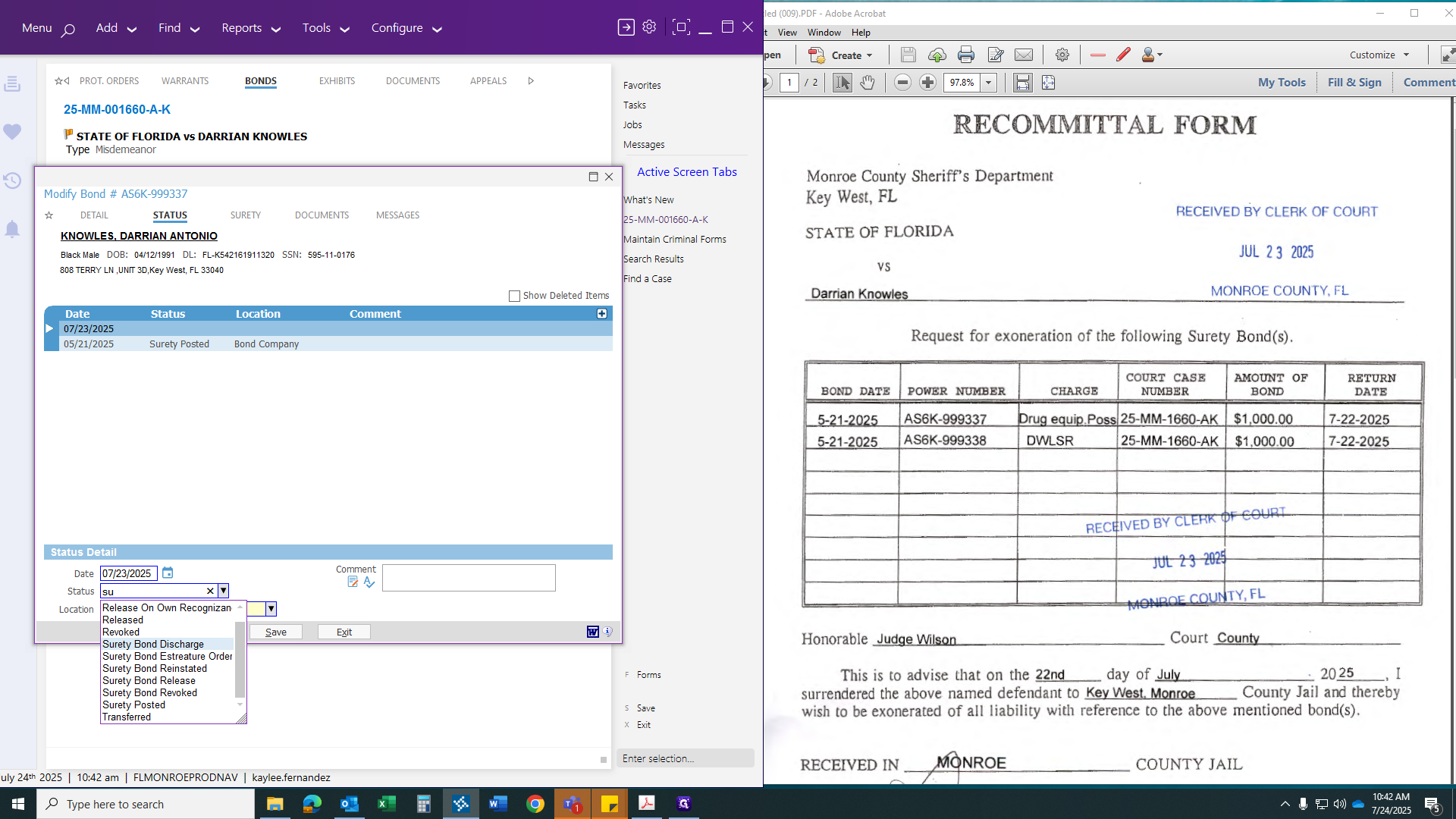
Task: Open the calendar picker next to Date
Action: [x=168, y=573]
